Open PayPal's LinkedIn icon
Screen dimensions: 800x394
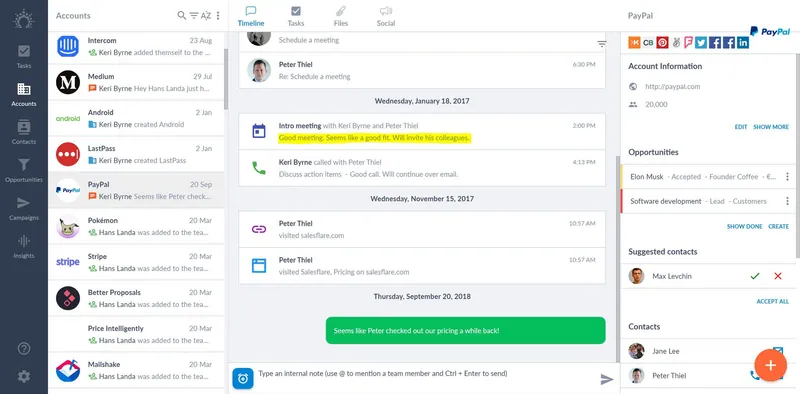[743, 42]
